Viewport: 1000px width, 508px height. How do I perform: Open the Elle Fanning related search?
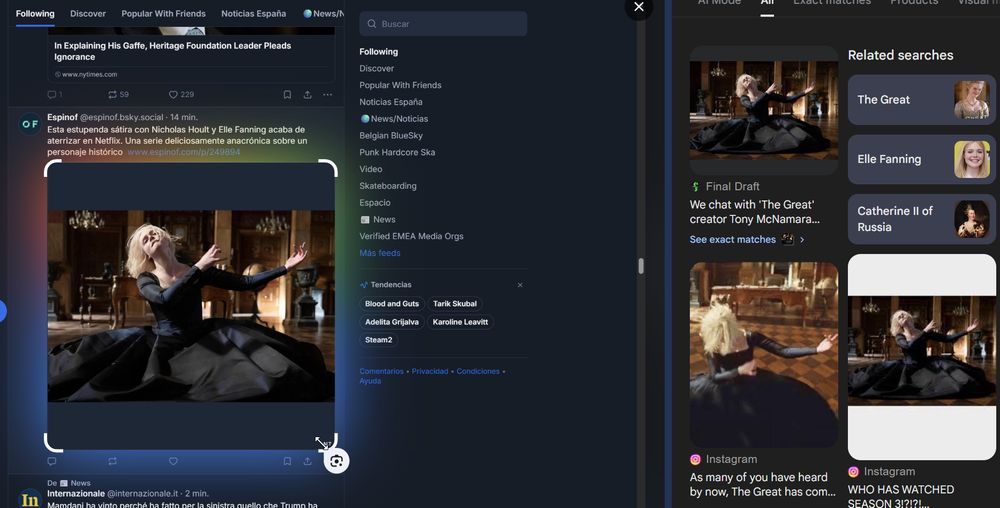pyautogui.click(x=921, y=159)
